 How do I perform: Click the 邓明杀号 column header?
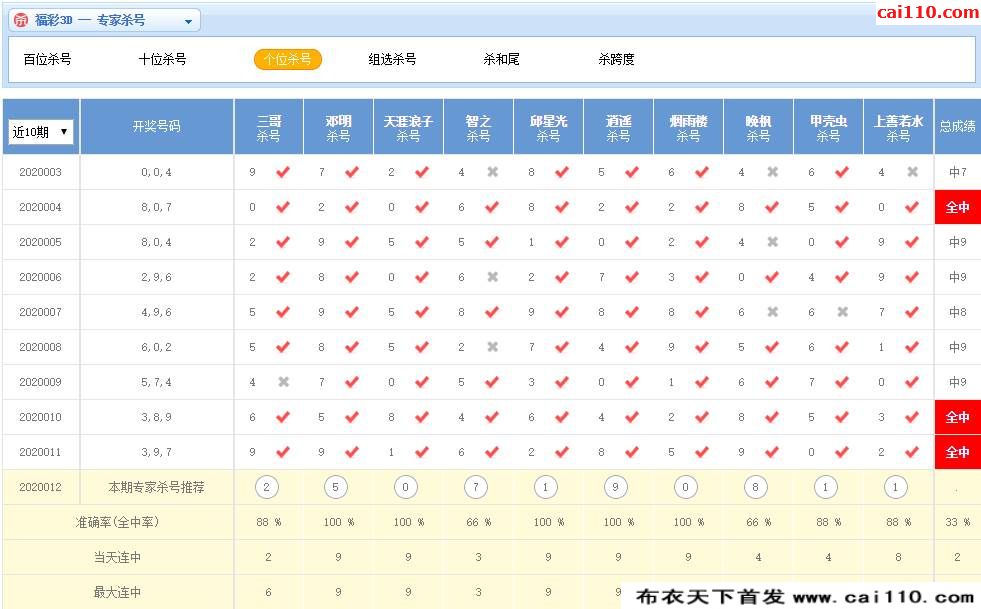click(x=338, y=127)
